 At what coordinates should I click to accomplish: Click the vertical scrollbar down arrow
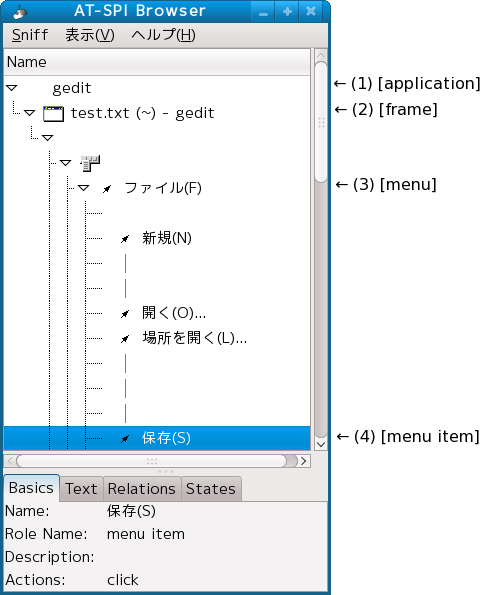[x=321, y=444]
